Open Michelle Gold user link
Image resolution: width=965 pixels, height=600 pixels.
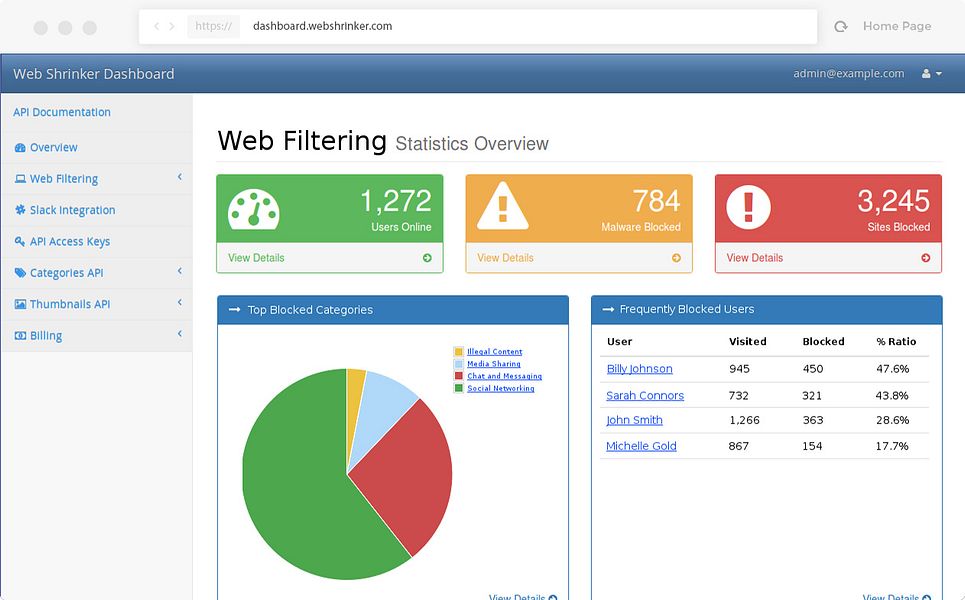(641, 446)
